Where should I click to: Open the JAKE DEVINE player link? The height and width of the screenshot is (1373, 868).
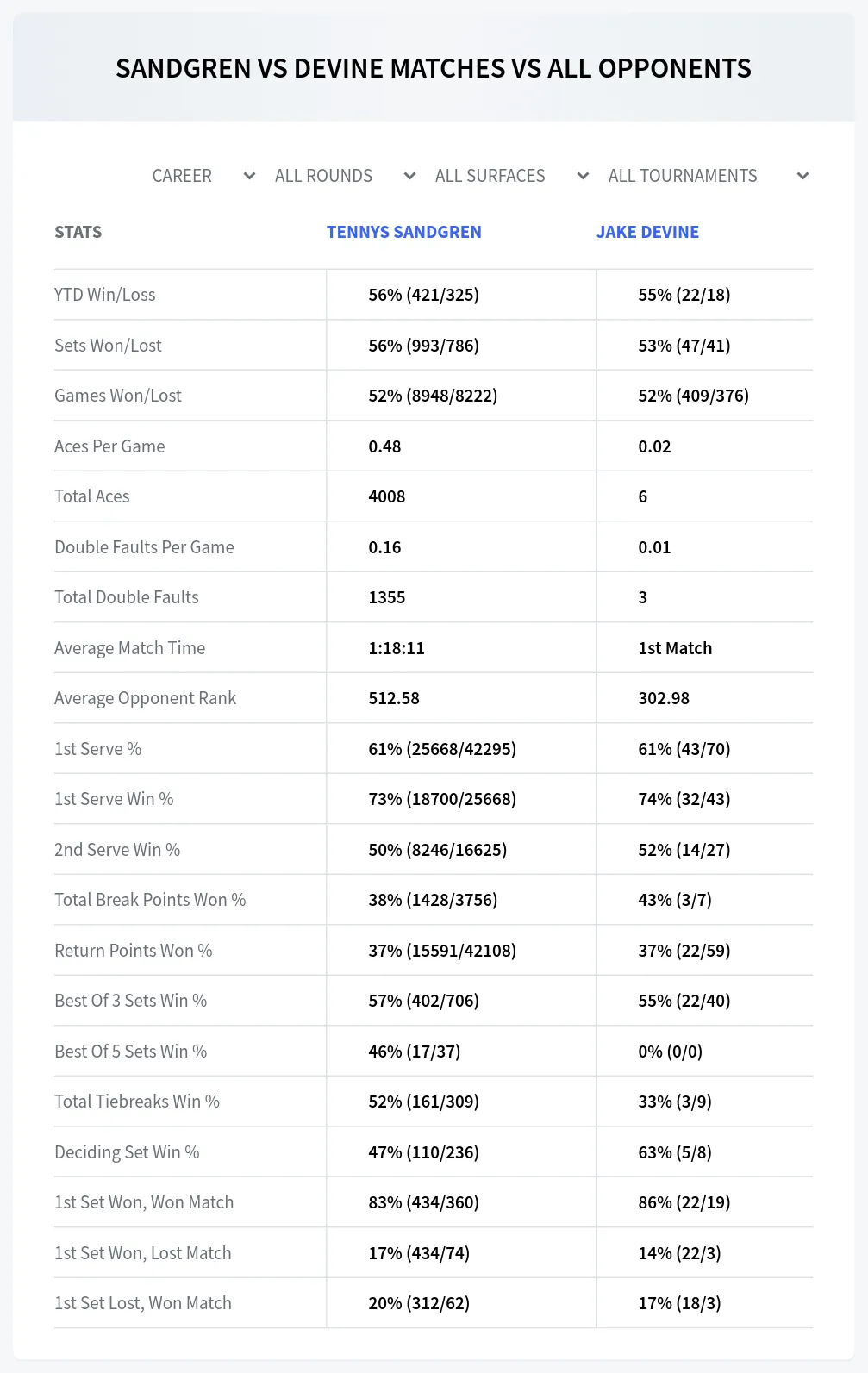(x=647, y=232)
